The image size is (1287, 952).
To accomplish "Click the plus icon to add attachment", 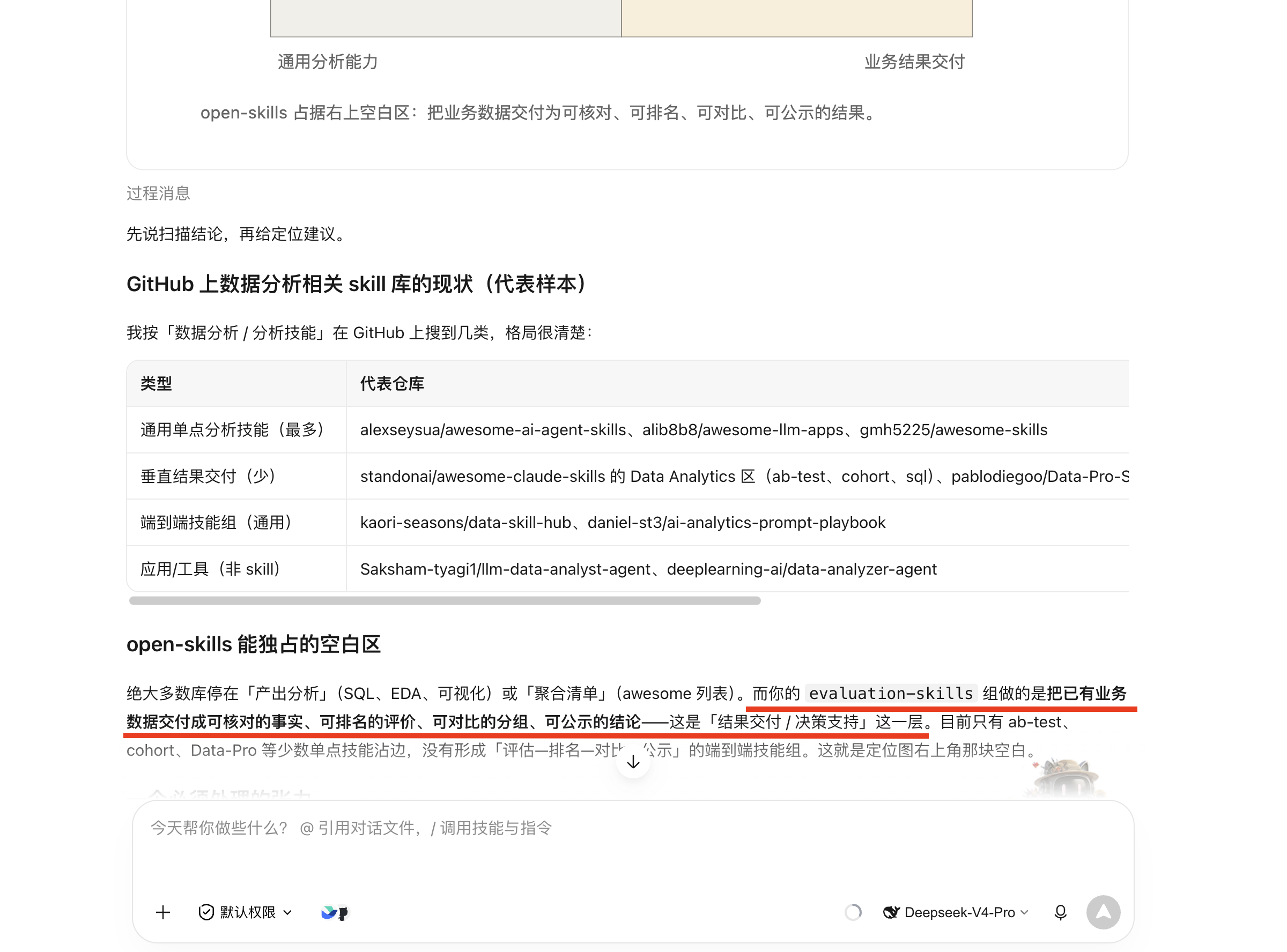I will 163,912.
